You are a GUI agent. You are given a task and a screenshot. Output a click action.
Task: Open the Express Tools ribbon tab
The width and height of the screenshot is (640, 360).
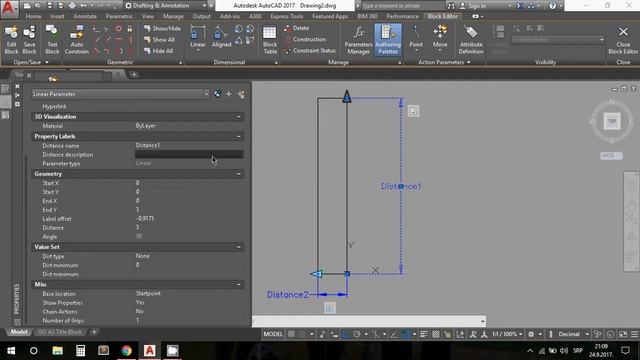coord(287,16)
